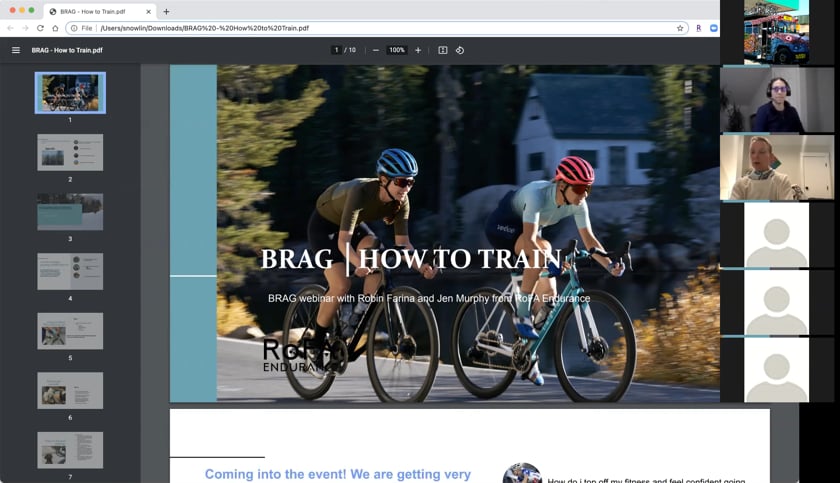Click the third blank avatar participant tile
This screenshot has height=483, width=840.
pyautogui.click(x=776, y=370)
